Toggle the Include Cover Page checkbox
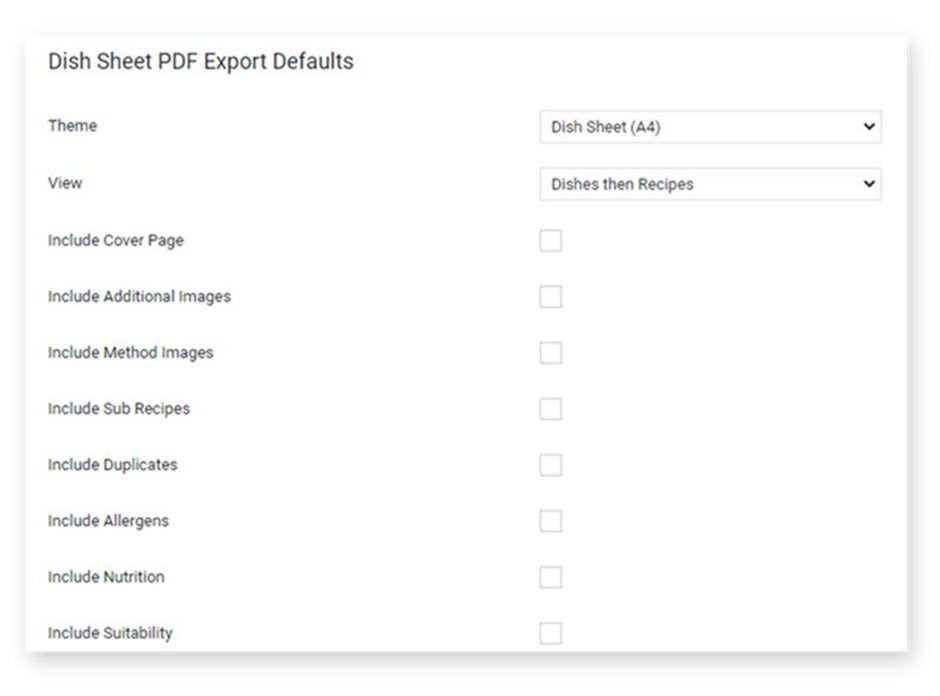 pyautogui.click(x=551, y=240)
